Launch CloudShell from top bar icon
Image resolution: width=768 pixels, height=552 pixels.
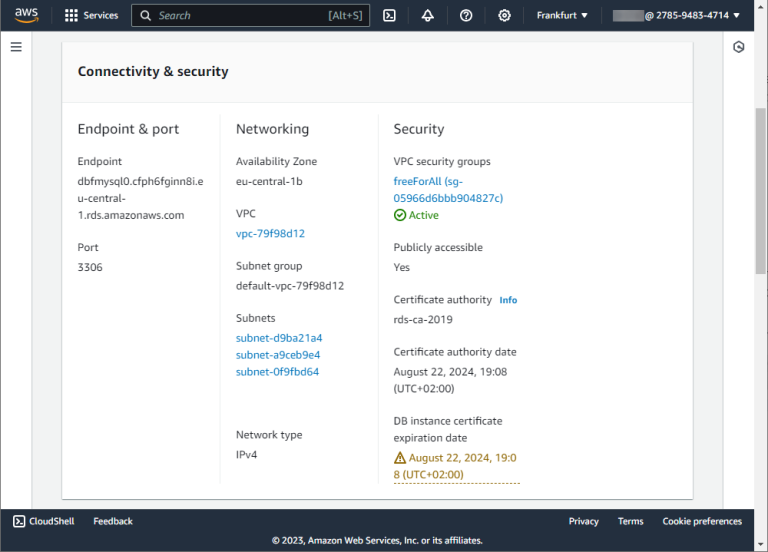point(389,16)
